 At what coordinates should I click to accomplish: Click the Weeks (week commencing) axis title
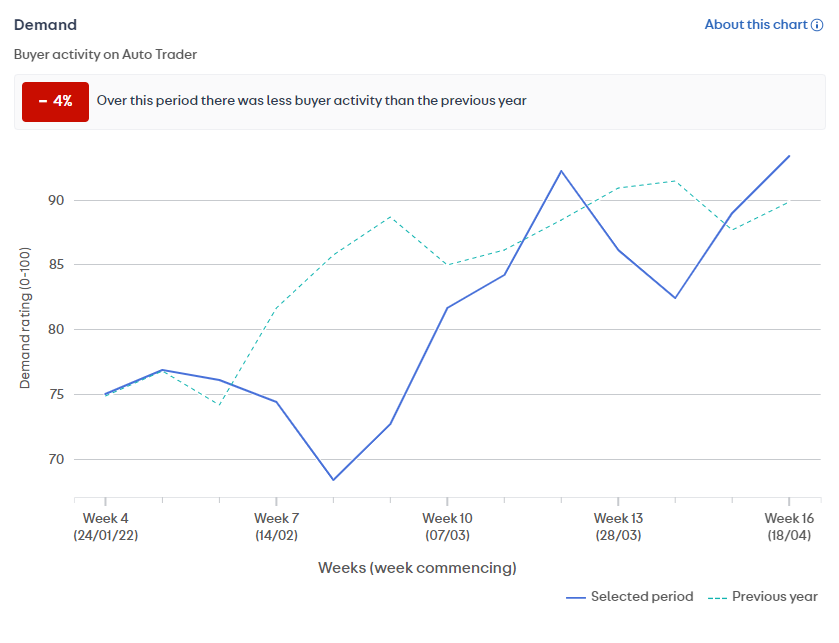417,568
